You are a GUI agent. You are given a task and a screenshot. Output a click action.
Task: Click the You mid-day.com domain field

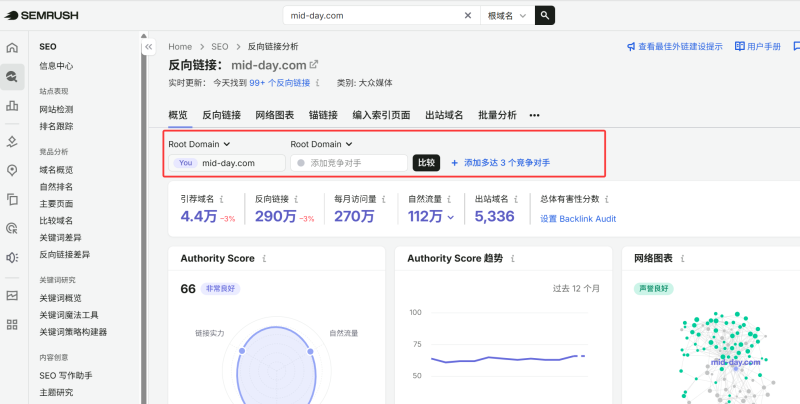click(x=227, y=163)
